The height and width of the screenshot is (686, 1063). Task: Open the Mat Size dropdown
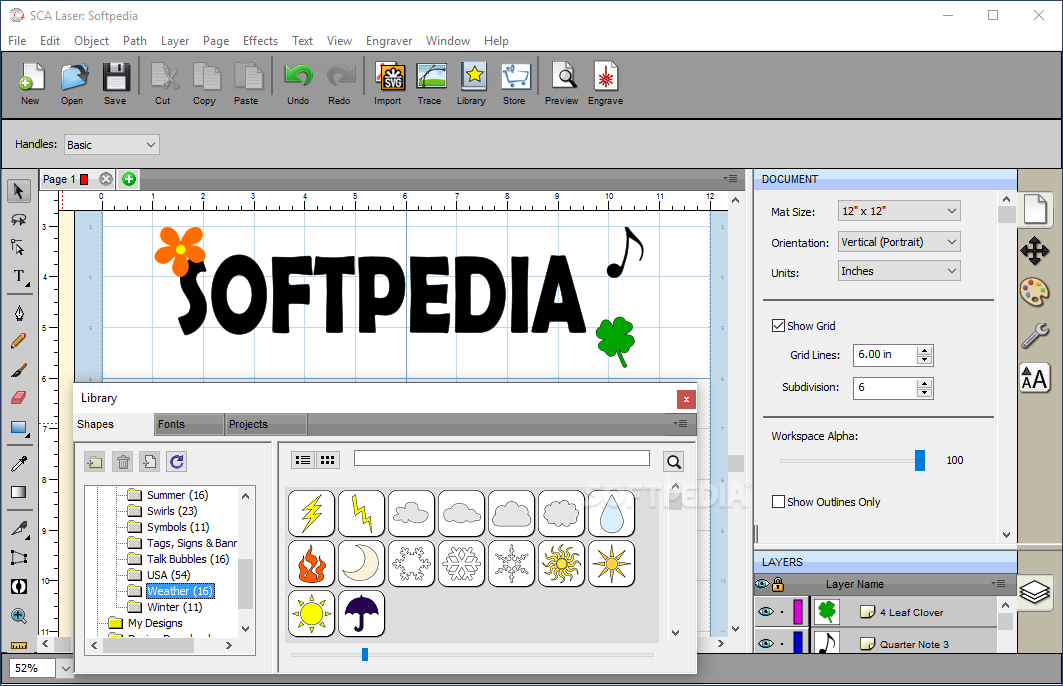point(899,211)
